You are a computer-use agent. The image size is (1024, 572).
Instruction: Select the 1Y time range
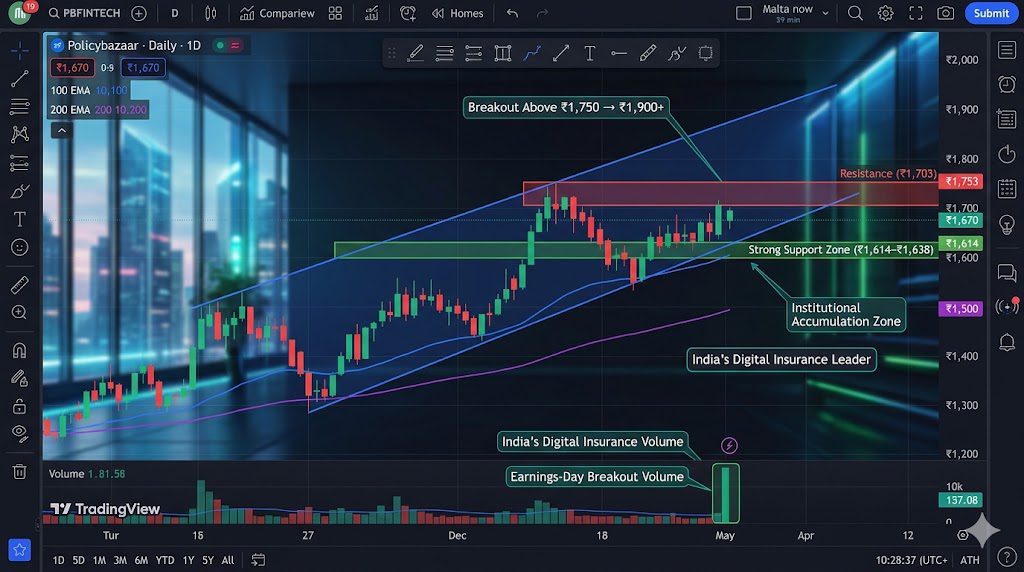[x=189, y=560]
